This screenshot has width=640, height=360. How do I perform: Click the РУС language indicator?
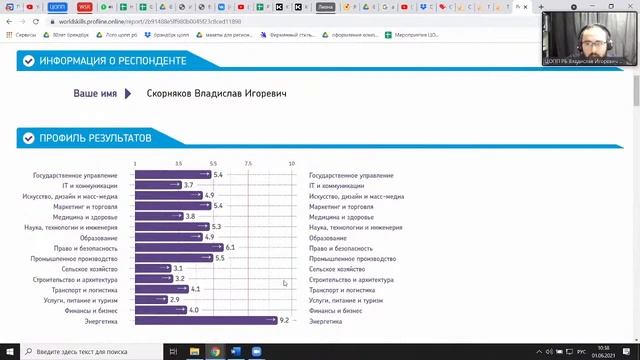[582, 352]
